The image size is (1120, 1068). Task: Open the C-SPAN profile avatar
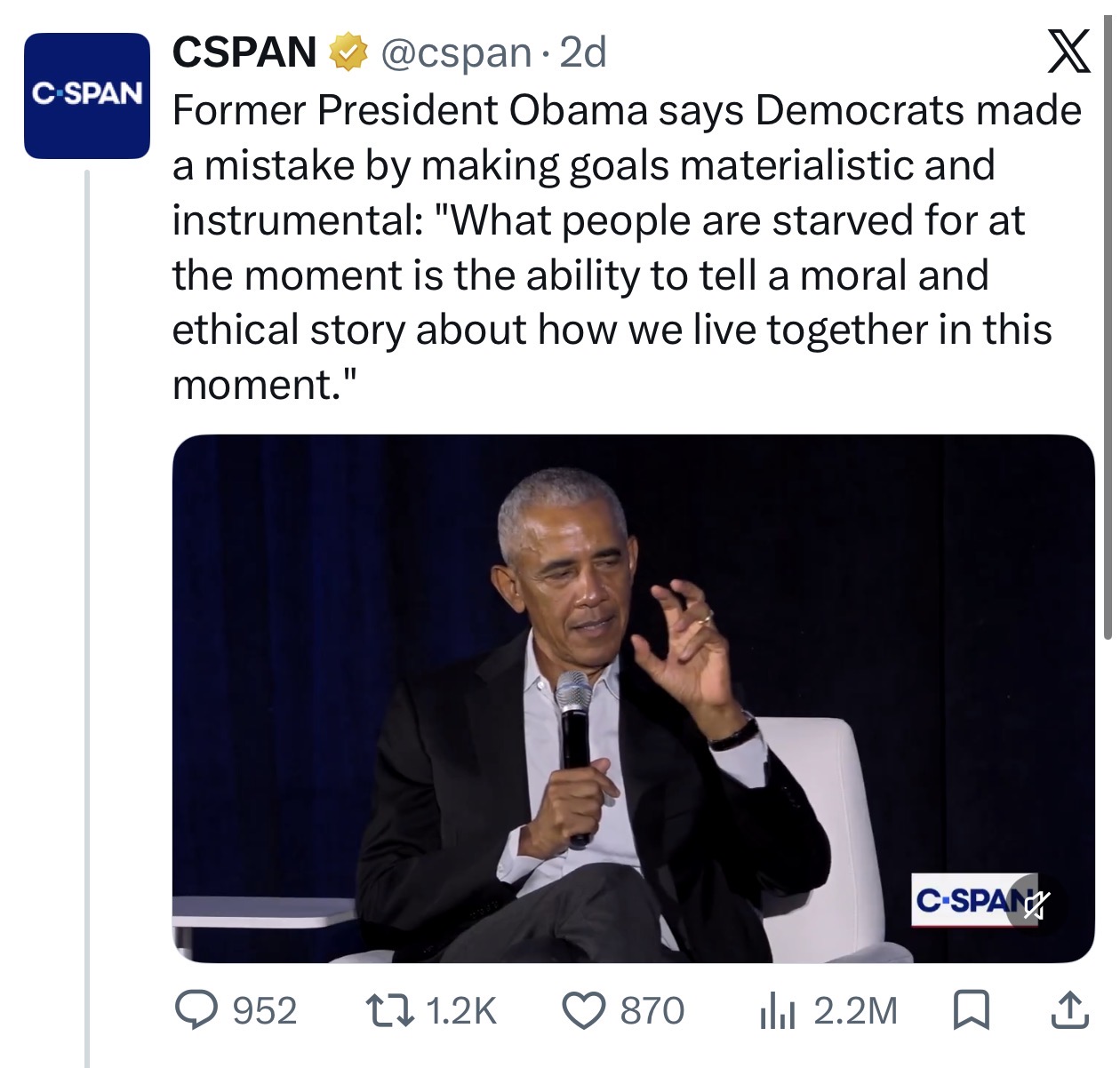pyautogui.click(x=87, y=96)
